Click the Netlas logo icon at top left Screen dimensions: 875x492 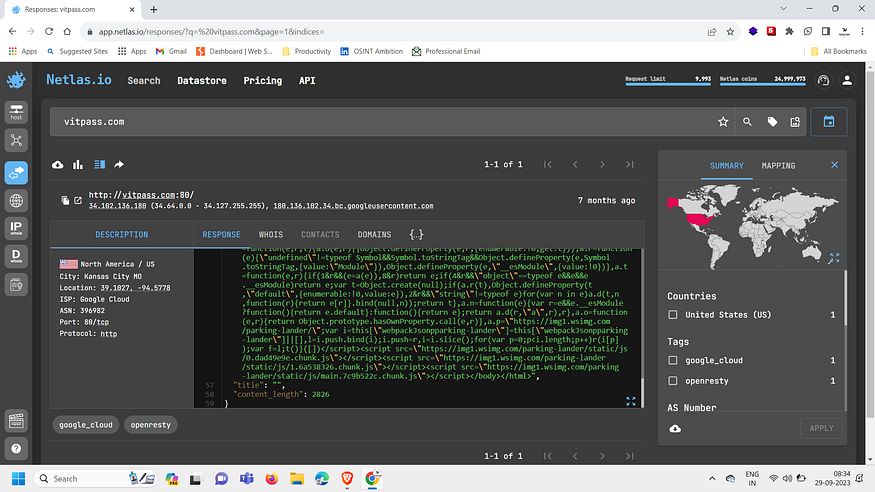(x=16, y=80)
